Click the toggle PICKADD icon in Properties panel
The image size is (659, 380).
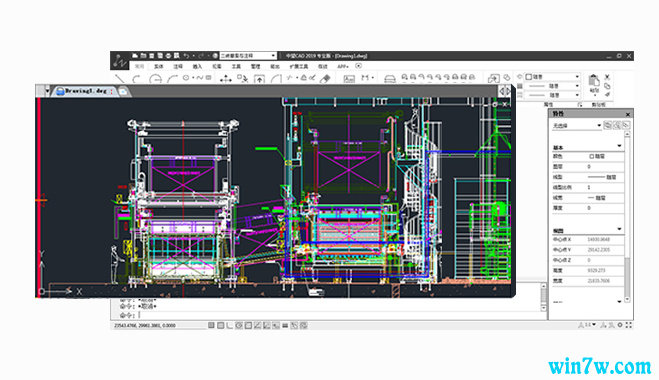click(x=607, y=125)
